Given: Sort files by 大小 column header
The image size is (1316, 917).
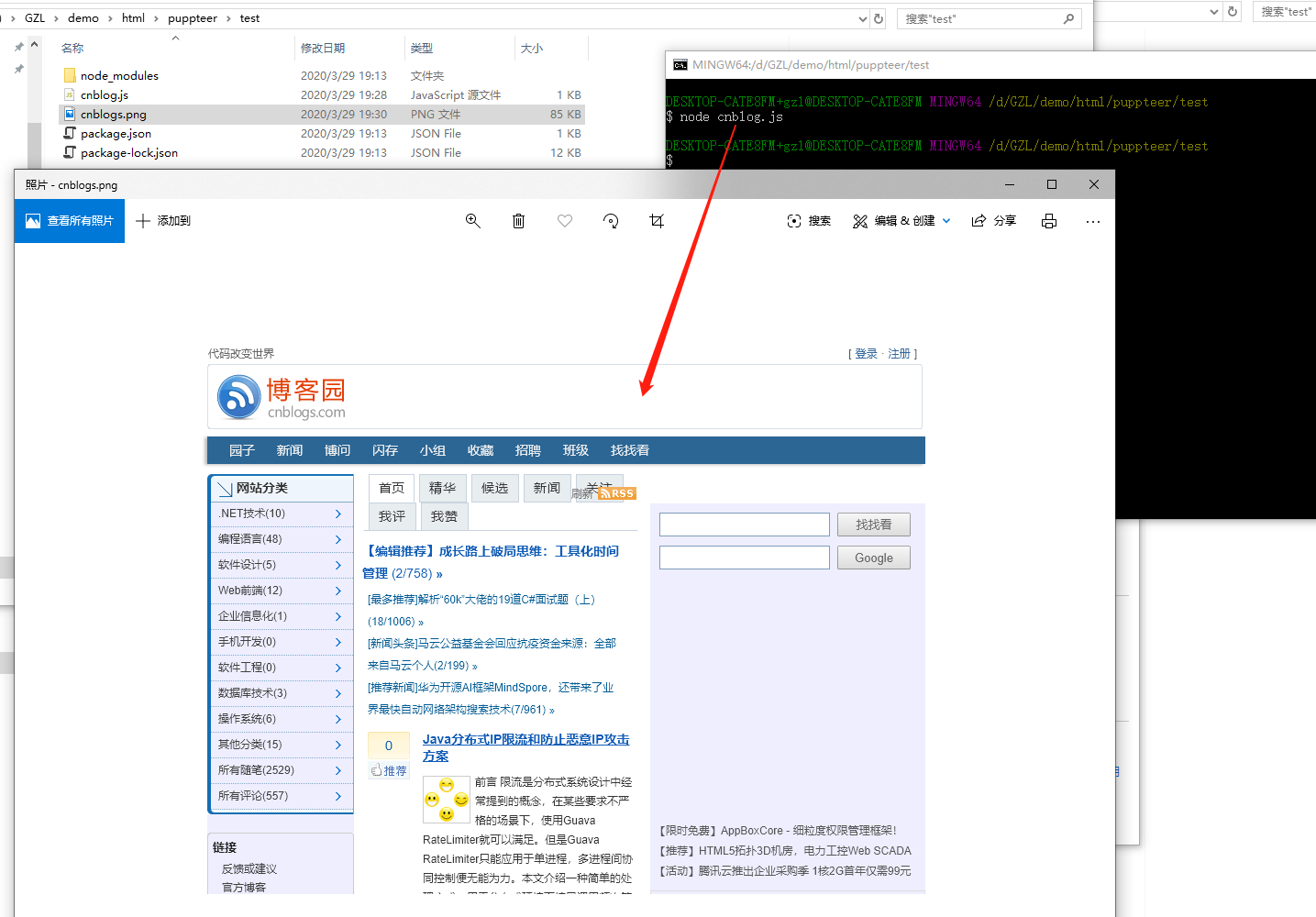Looking at the screenshot, I should [x=532, y=48].
